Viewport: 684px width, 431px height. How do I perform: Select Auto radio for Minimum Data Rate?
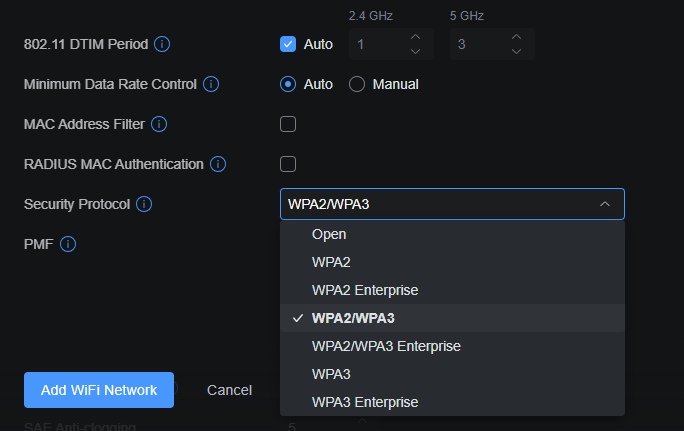coord(288,84)
